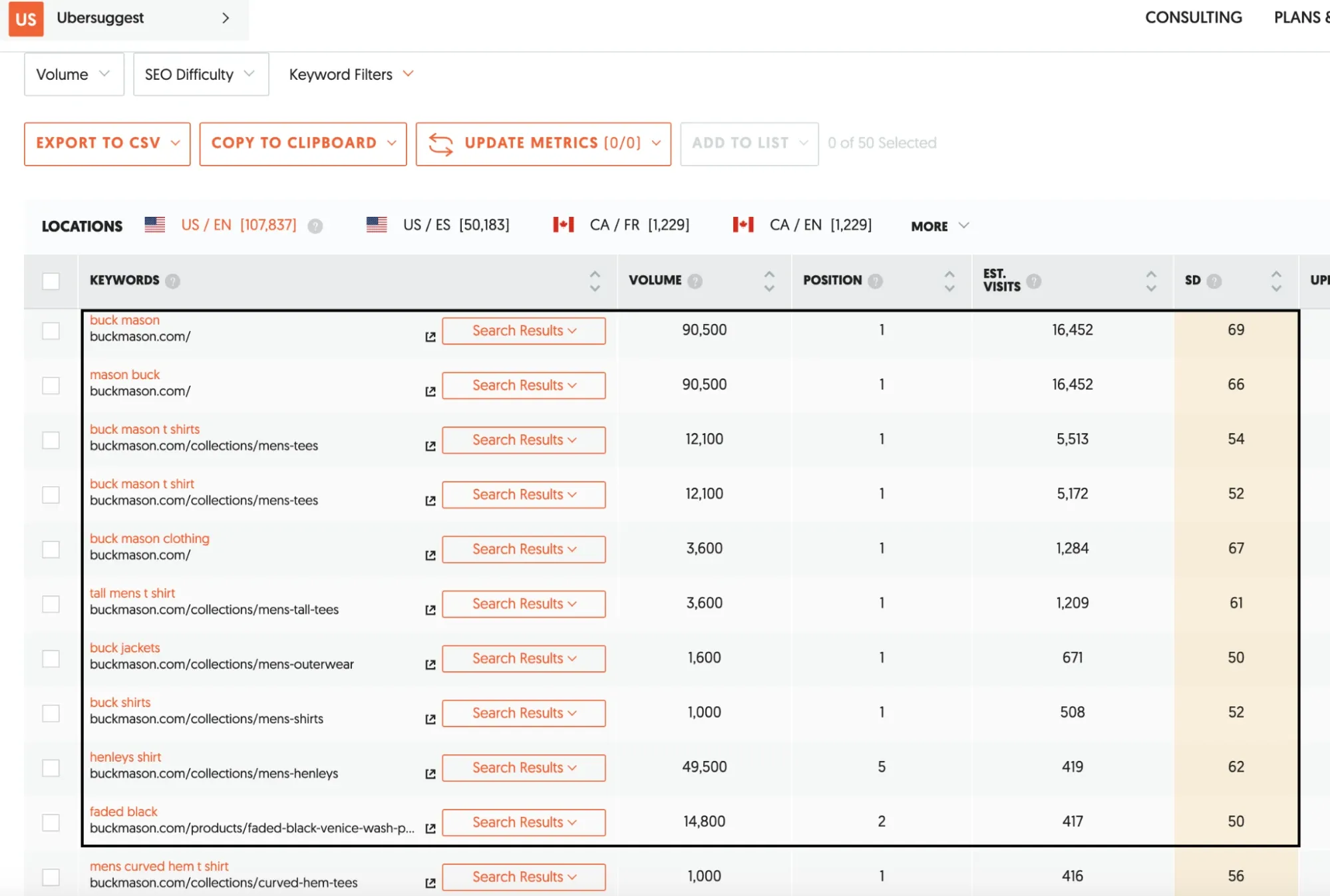Open the buck mason keyword link
The width and height of the screenshot is (1330, 896).
124,320
